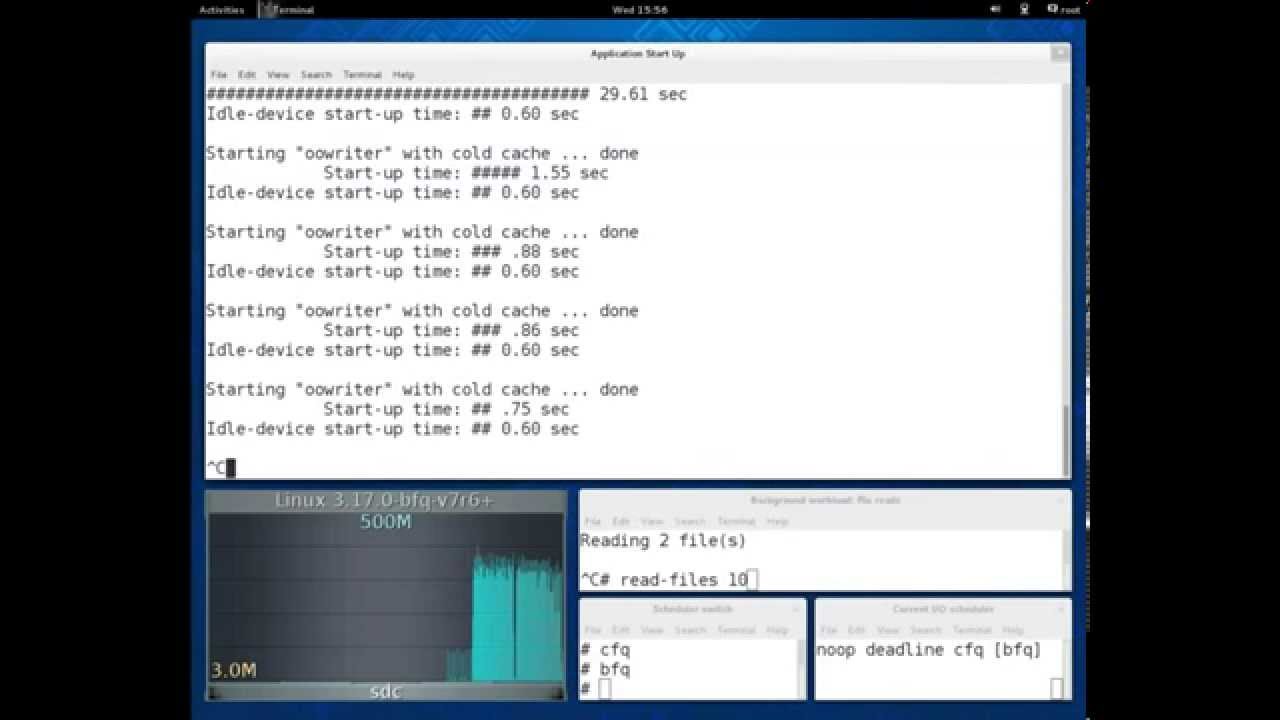Screen dimensions: 1280x720
Task: Click the 3.0M value on the graph
Action: (234, 670)
